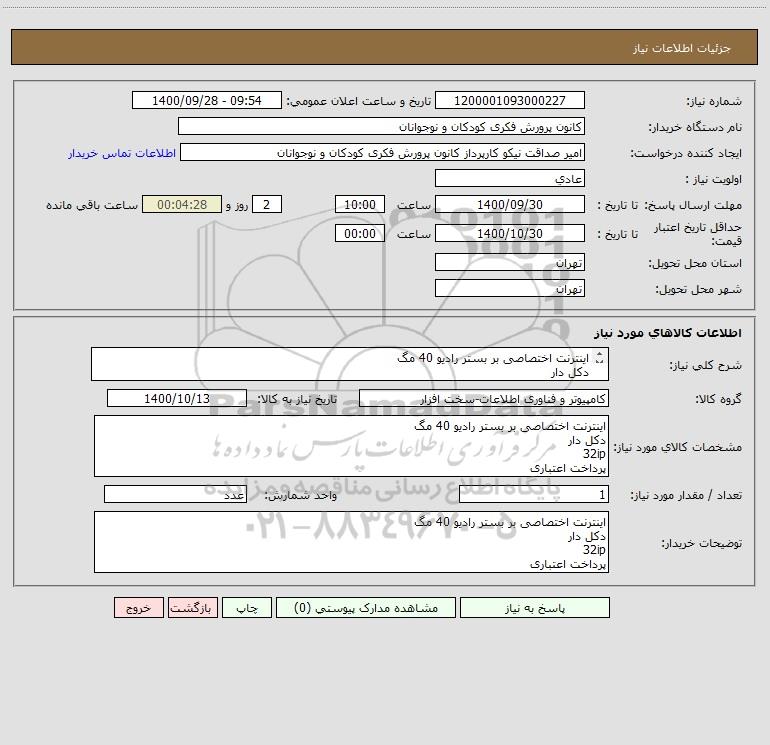
Task: Click the شهر محل تحویل field تهران
Action: [x=510, y=288]
